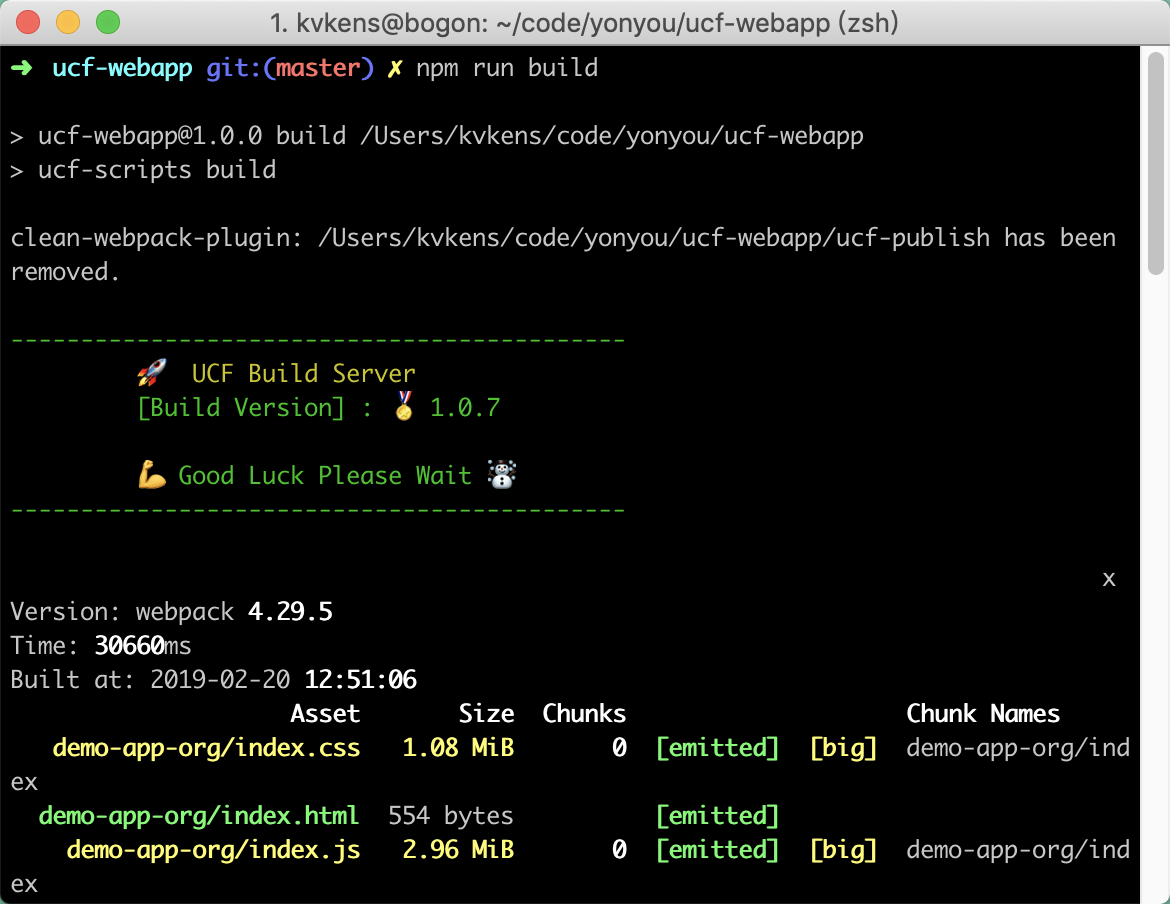The width and height of the screenshot is (1170, 904).
Task: Click the 'Asset' column header
Action: coord(325,714)
